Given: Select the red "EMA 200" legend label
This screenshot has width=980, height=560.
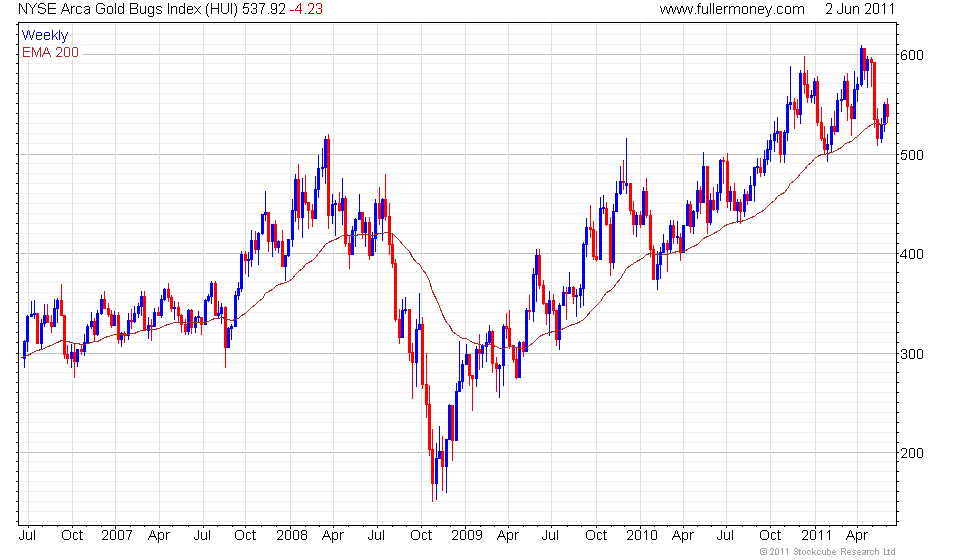Looking at the screenshot, I should coord(51,52).
